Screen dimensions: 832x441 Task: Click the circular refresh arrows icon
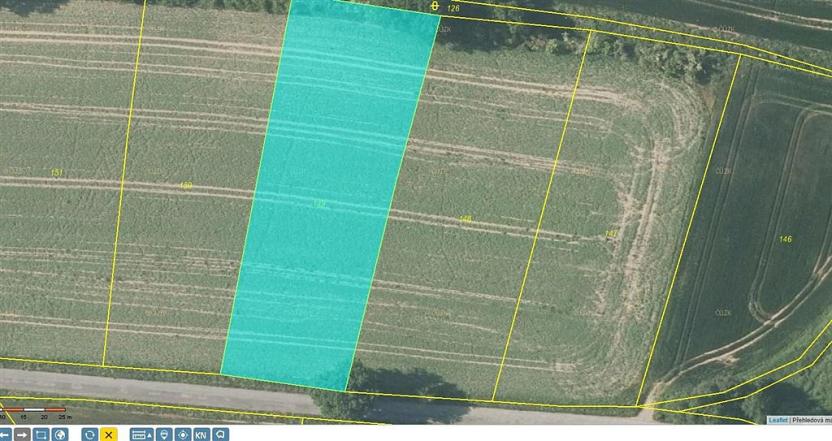click(x=89, y=434)
